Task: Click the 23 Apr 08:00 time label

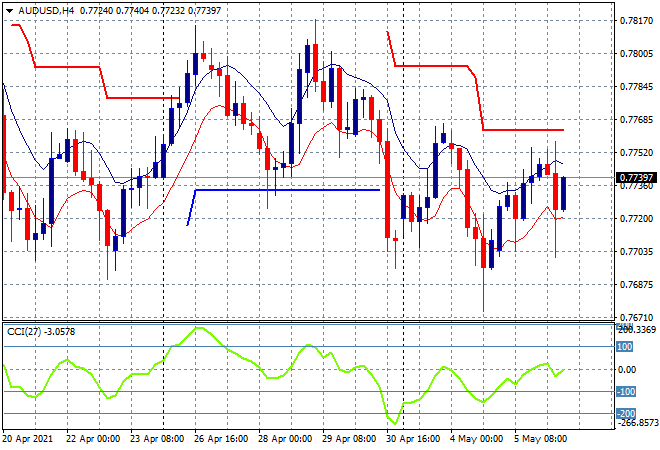Action: [157, 439]
